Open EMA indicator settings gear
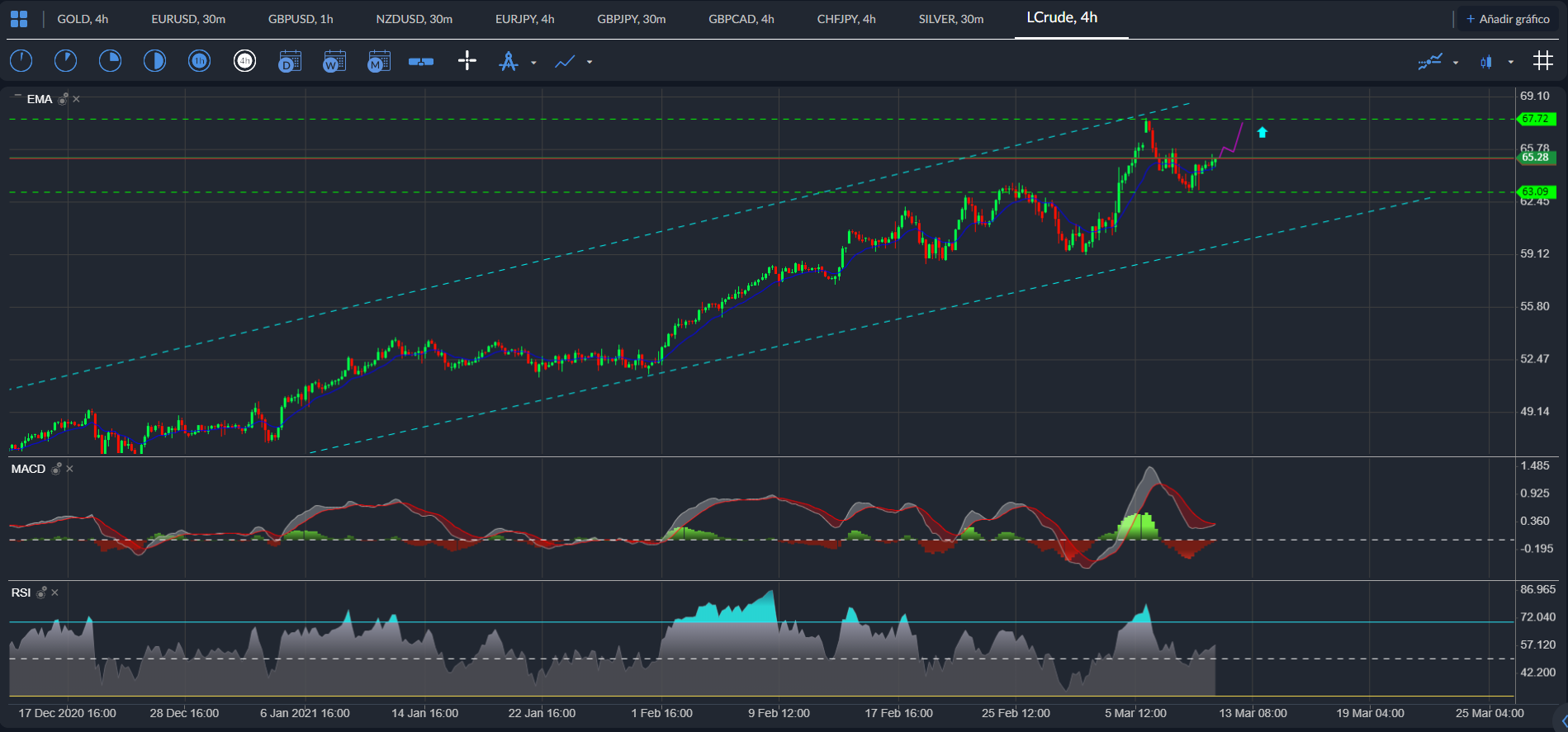This screenshot has height=732, width=1568. 63,99
